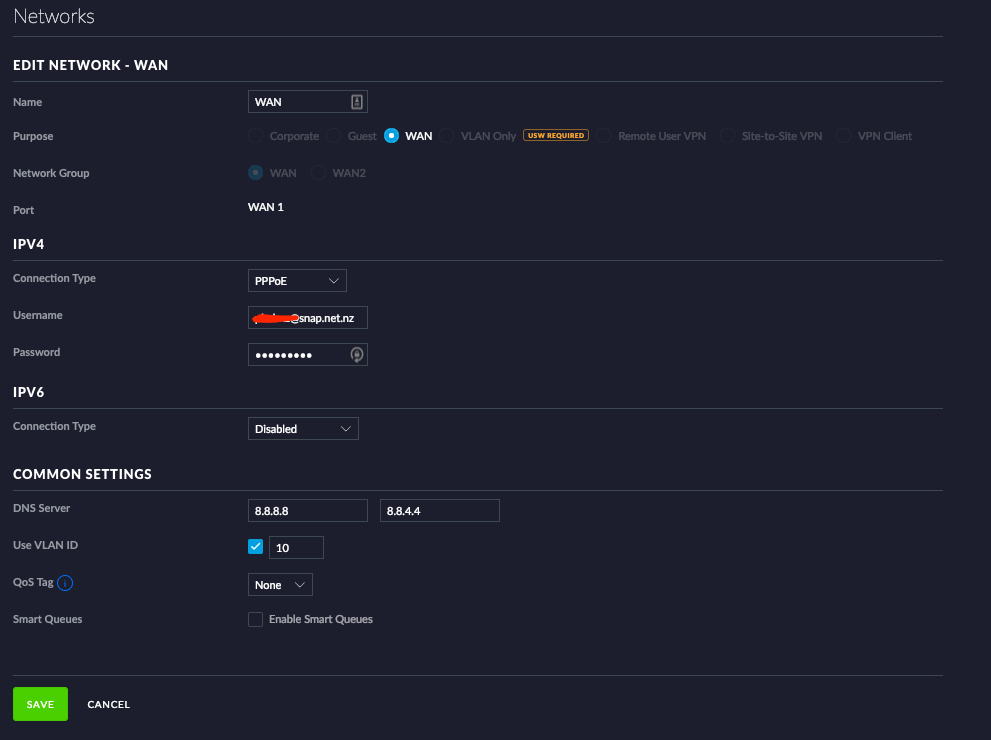Focus the VLAN ID number field
The width and height of the screenshot is (991, 740).
[x=296, y=548]
